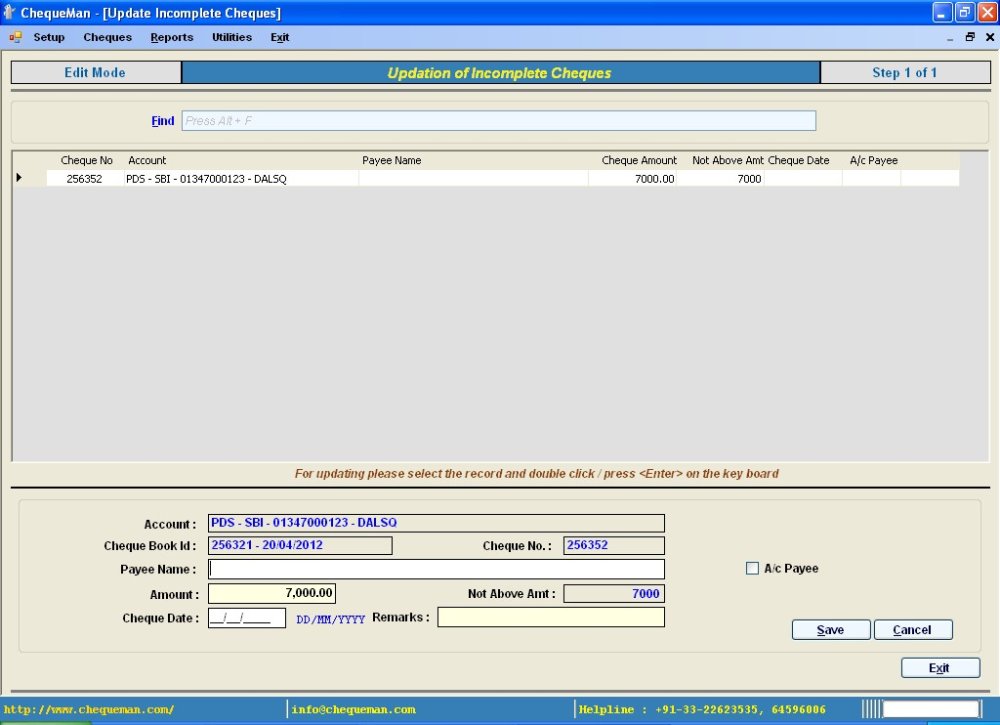Open the Utilities menu
The image size is (1000, 725).
pyautogui.click(x=231, y=37)
